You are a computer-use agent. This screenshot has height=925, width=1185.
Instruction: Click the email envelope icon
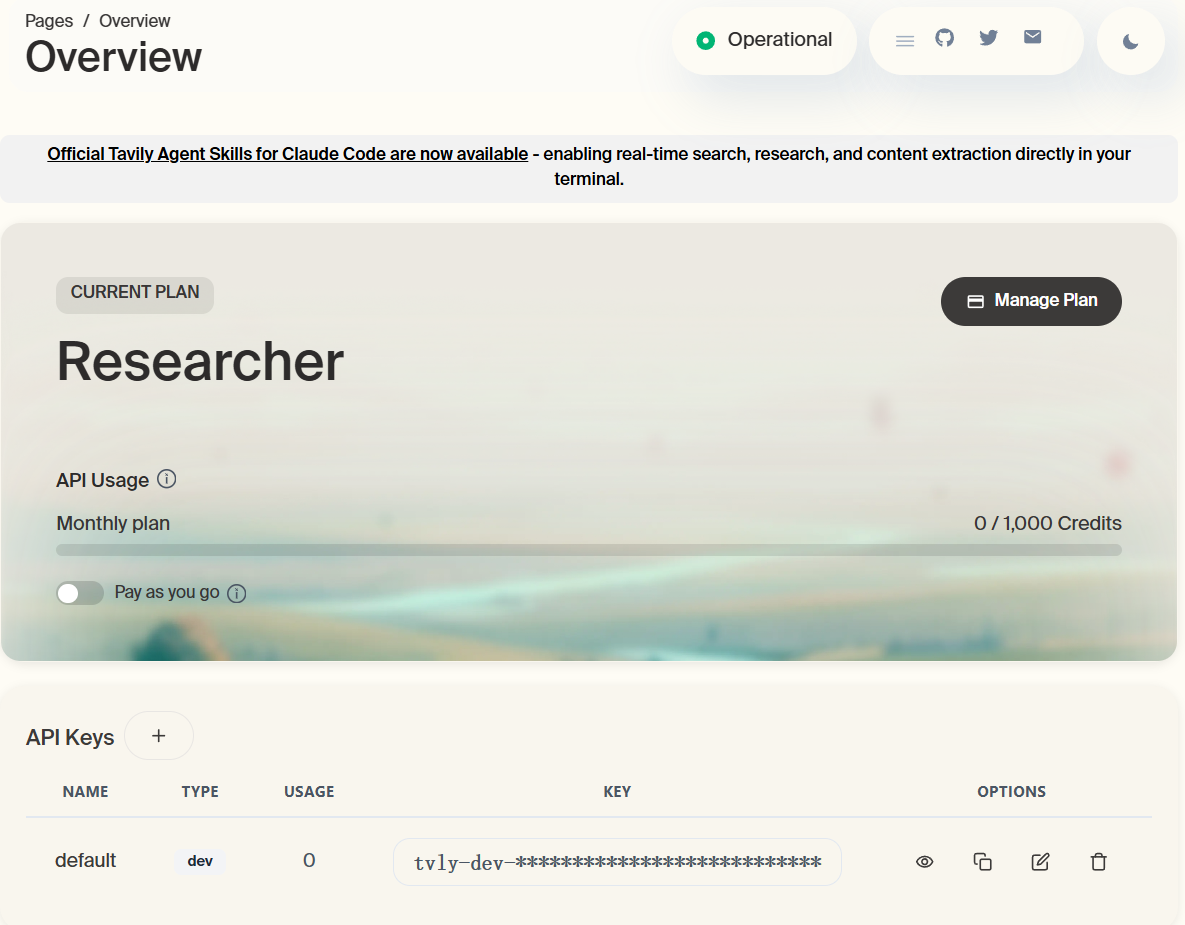click(x=1032, y=37)
